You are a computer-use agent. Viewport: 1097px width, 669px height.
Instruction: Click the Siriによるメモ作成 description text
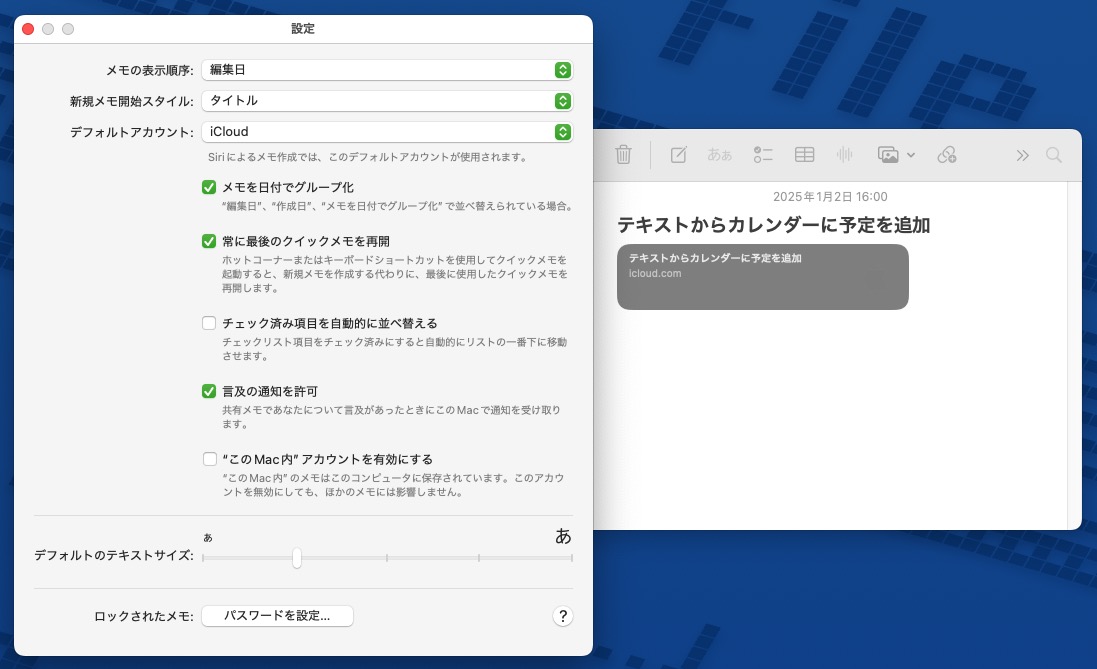[368, 157]
